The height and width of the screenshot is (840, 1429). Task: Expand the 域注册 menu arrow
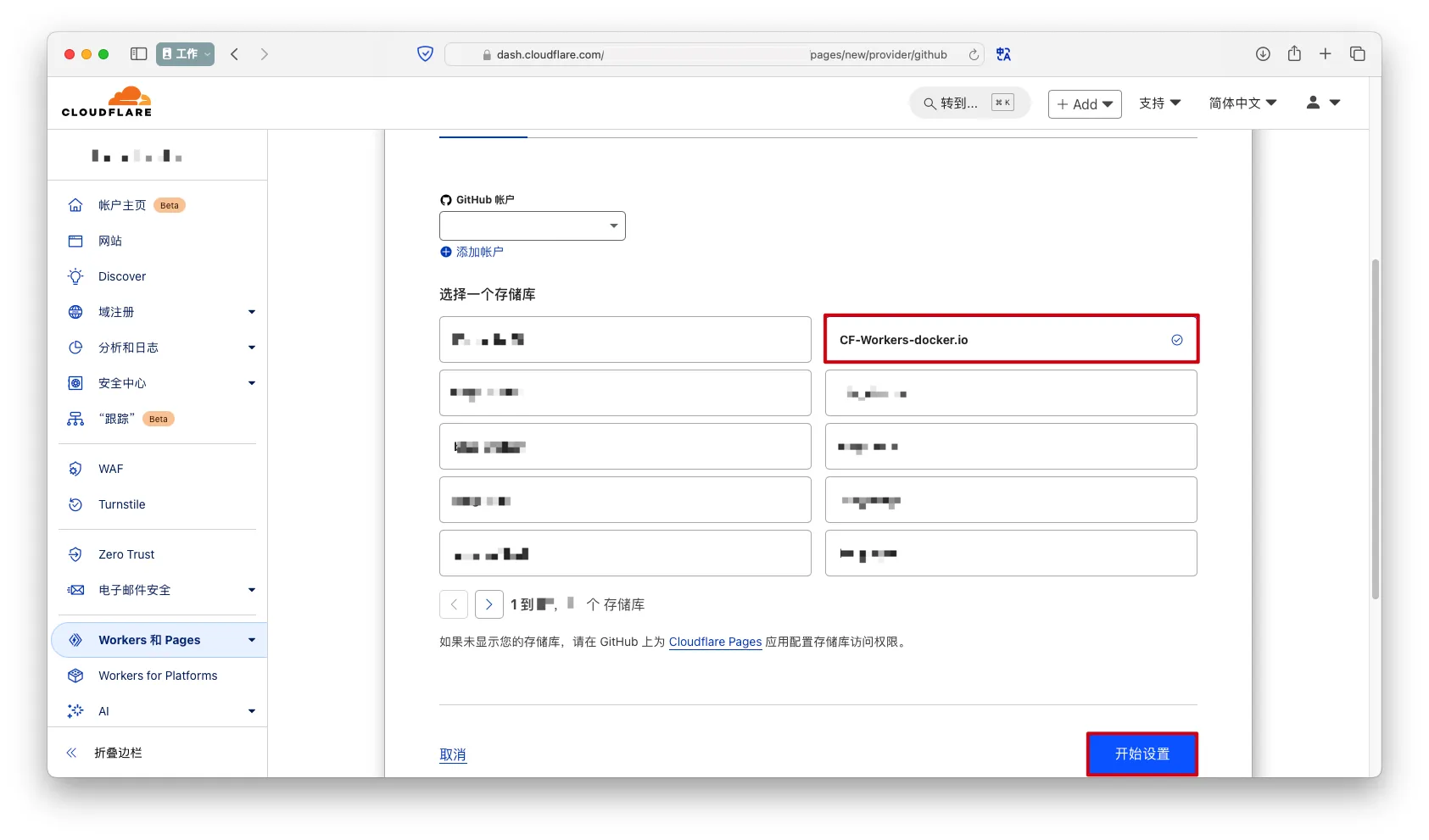tap(252, 312)
